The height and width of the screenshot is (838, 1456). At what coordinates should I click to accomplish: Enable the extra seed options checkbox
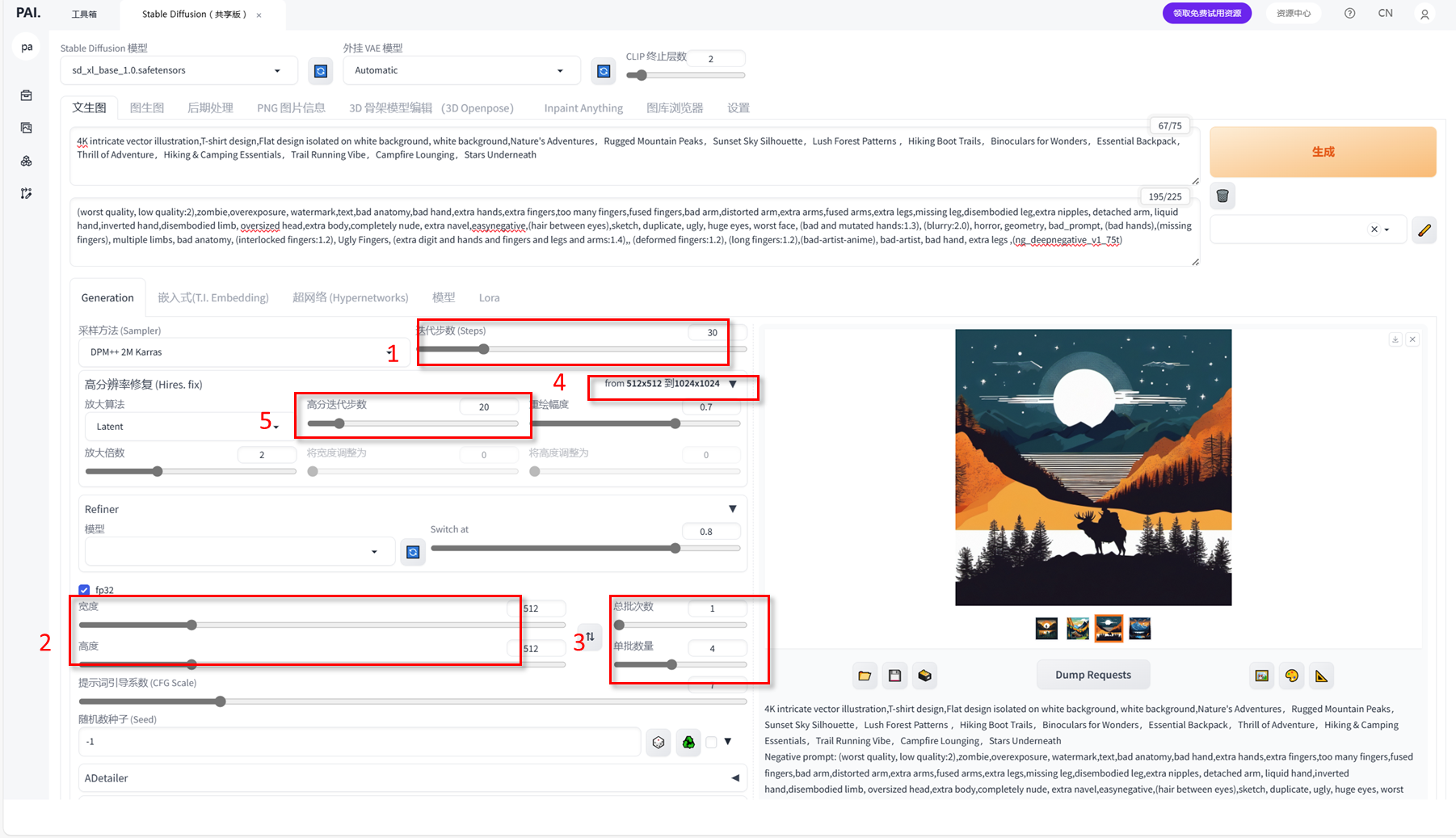pyautogui.click(x=711, y=742)
